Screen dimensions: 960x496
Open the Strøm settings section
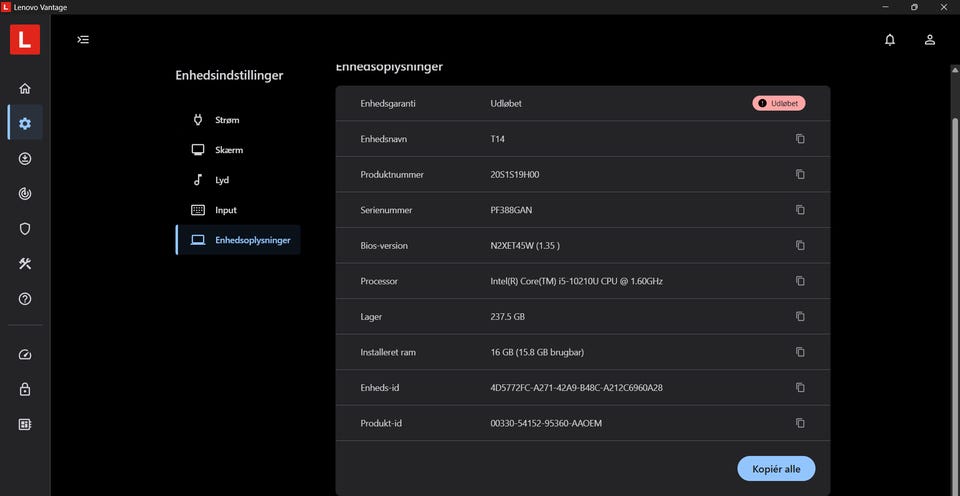point(238,120)
